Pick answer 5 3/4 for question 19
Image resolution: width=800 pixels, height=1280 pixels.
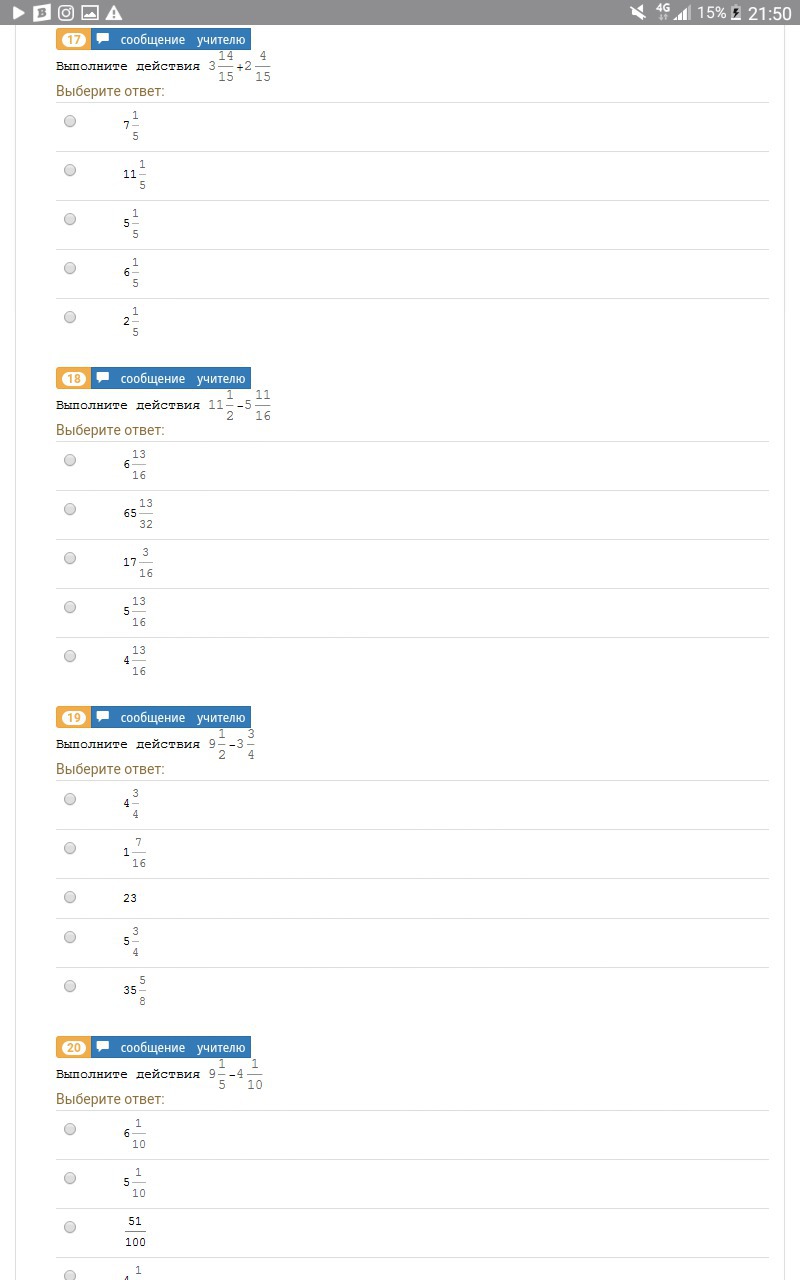click(70, 937)
